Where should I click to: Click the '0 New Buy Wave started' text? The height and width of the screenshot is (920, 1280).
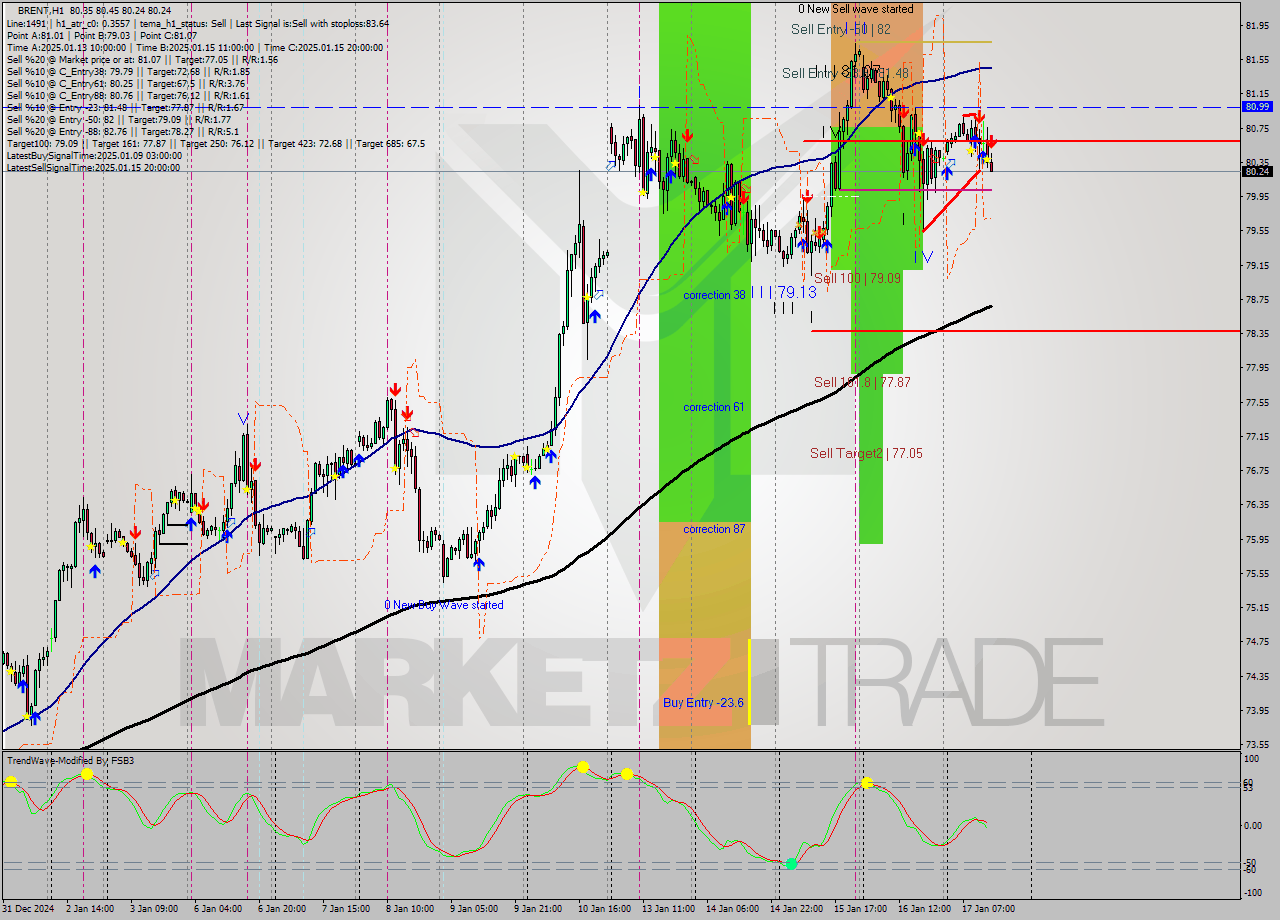click(x=444, y=605)
